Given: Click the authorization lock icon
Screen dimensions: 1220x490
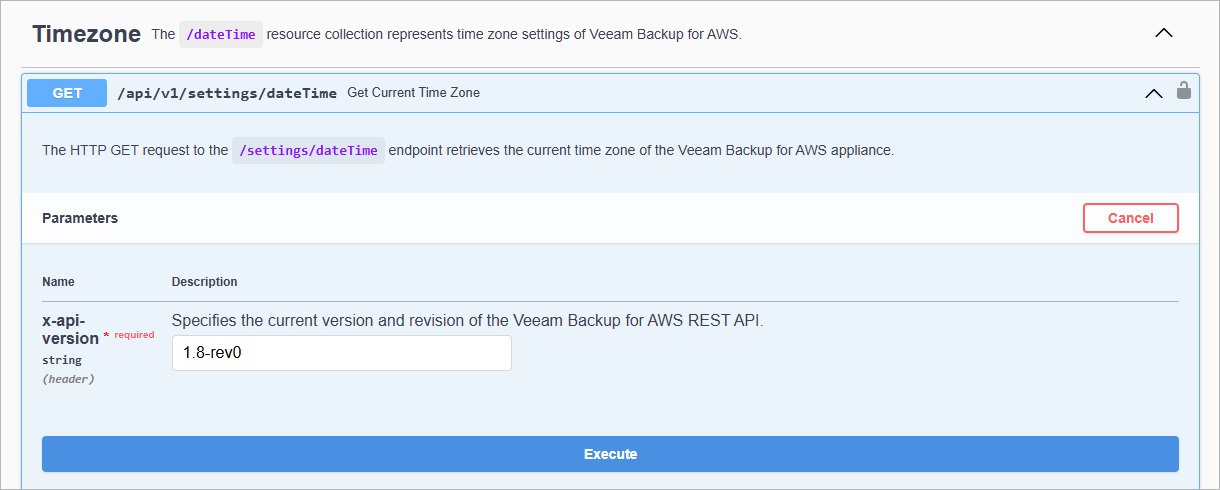Looking at the screenshot, I should (1183, 90).
